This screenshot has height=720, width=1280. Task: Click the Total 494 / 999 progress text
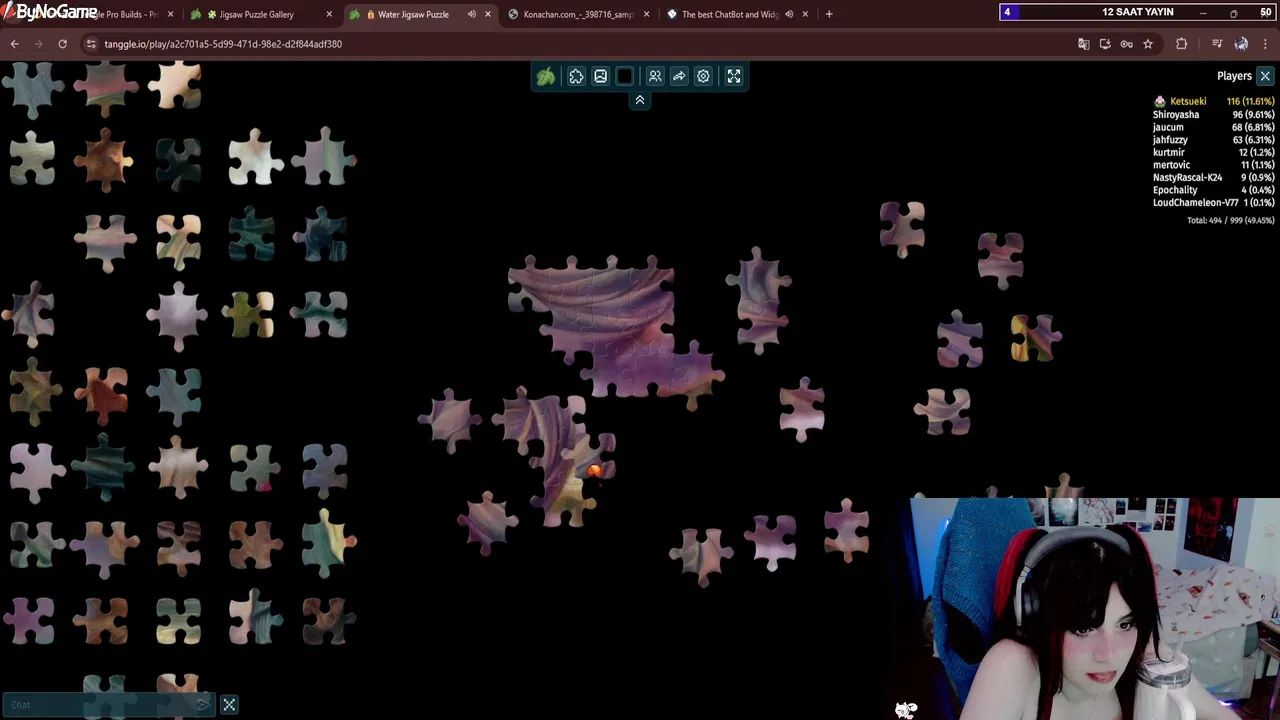coord(1230,220)
